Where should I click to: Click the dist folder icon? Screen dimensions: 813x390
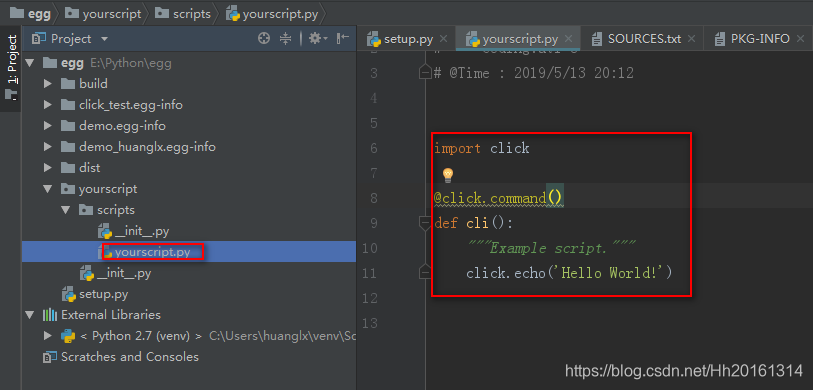(68, 168)
